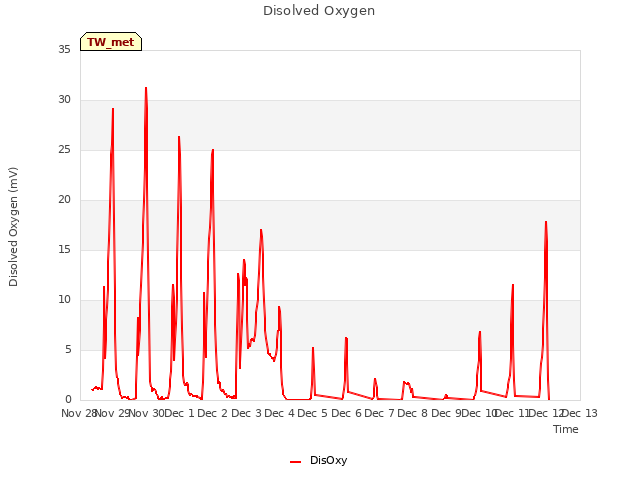Click the y-axis value 25
The height and width of the screenshot is (480, 640).
pos(64,149)
